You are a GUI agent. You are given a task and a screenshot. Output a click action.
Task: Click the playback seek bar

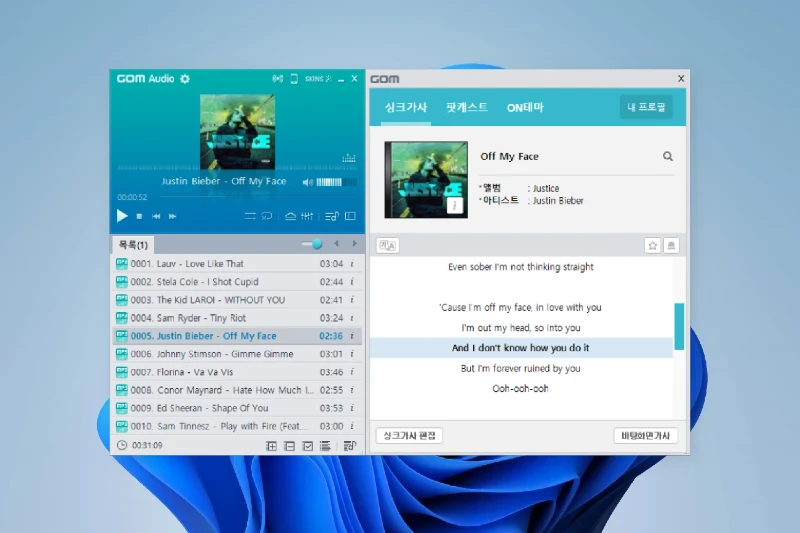(x=259, y=197)
